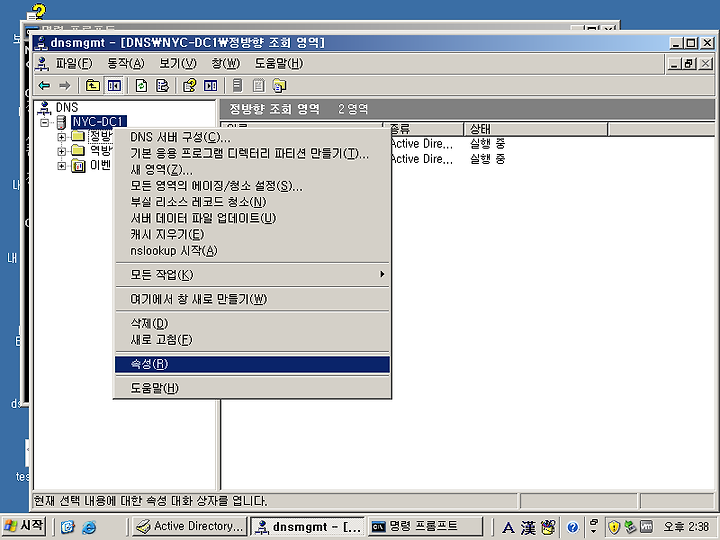
Task: Select second row 실행 중 status cell
Action: pyautogui.click(x=487, y=159)
